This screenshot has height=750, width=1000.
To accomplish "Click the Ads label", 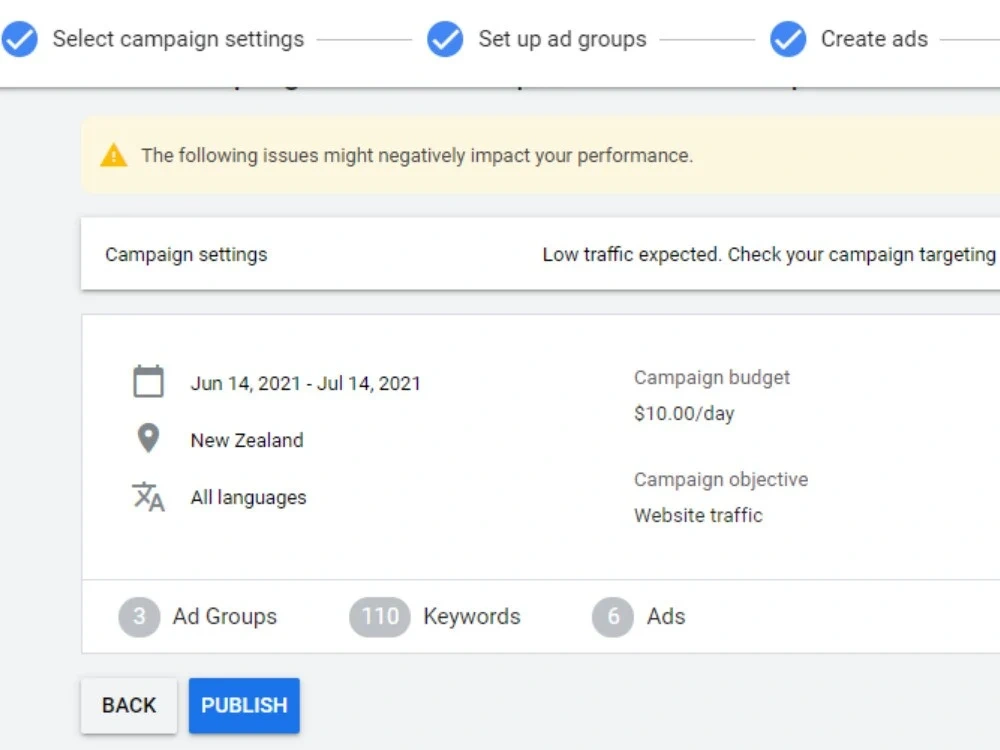I will point(666,617).
